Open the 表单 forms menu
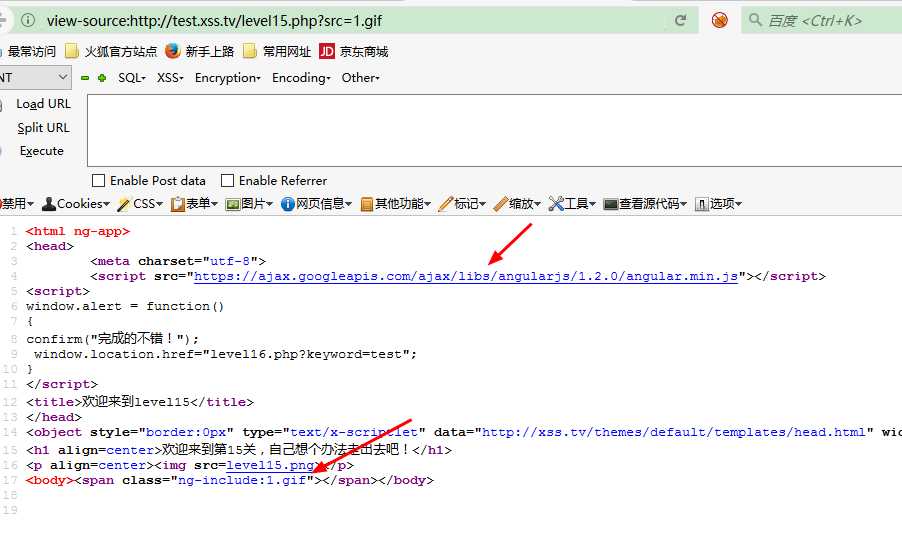The image size is (902, 545). coord(194,204)
